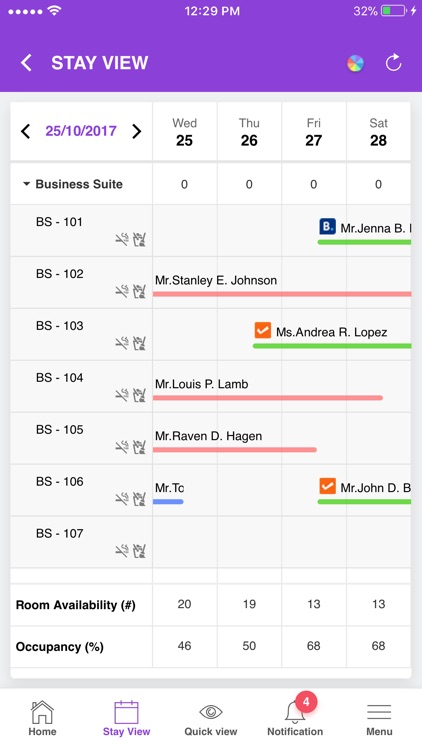Image resolution: width=422 pixels, height=750 pixels.
Task: Select Mr.Louis P. Lamb booking bar
Action: pos(267,397)
